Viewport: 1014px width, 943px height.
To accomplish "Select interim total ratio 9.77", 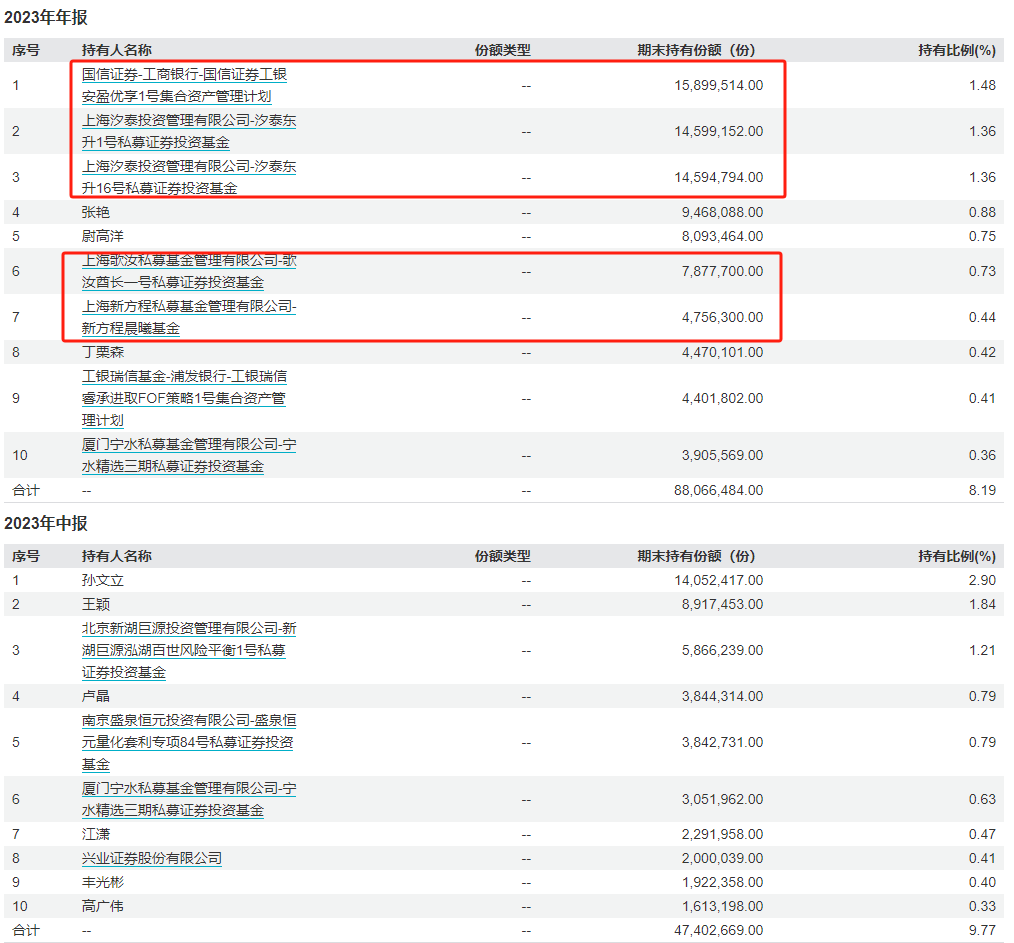I will (x=982, y=930).
